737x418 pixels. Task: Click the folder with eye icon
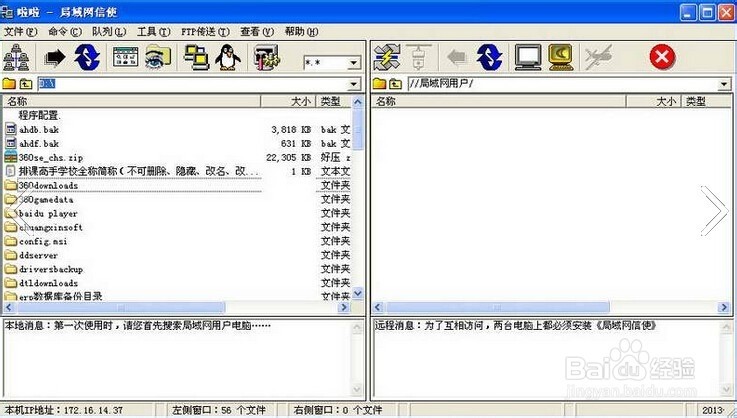158,57
